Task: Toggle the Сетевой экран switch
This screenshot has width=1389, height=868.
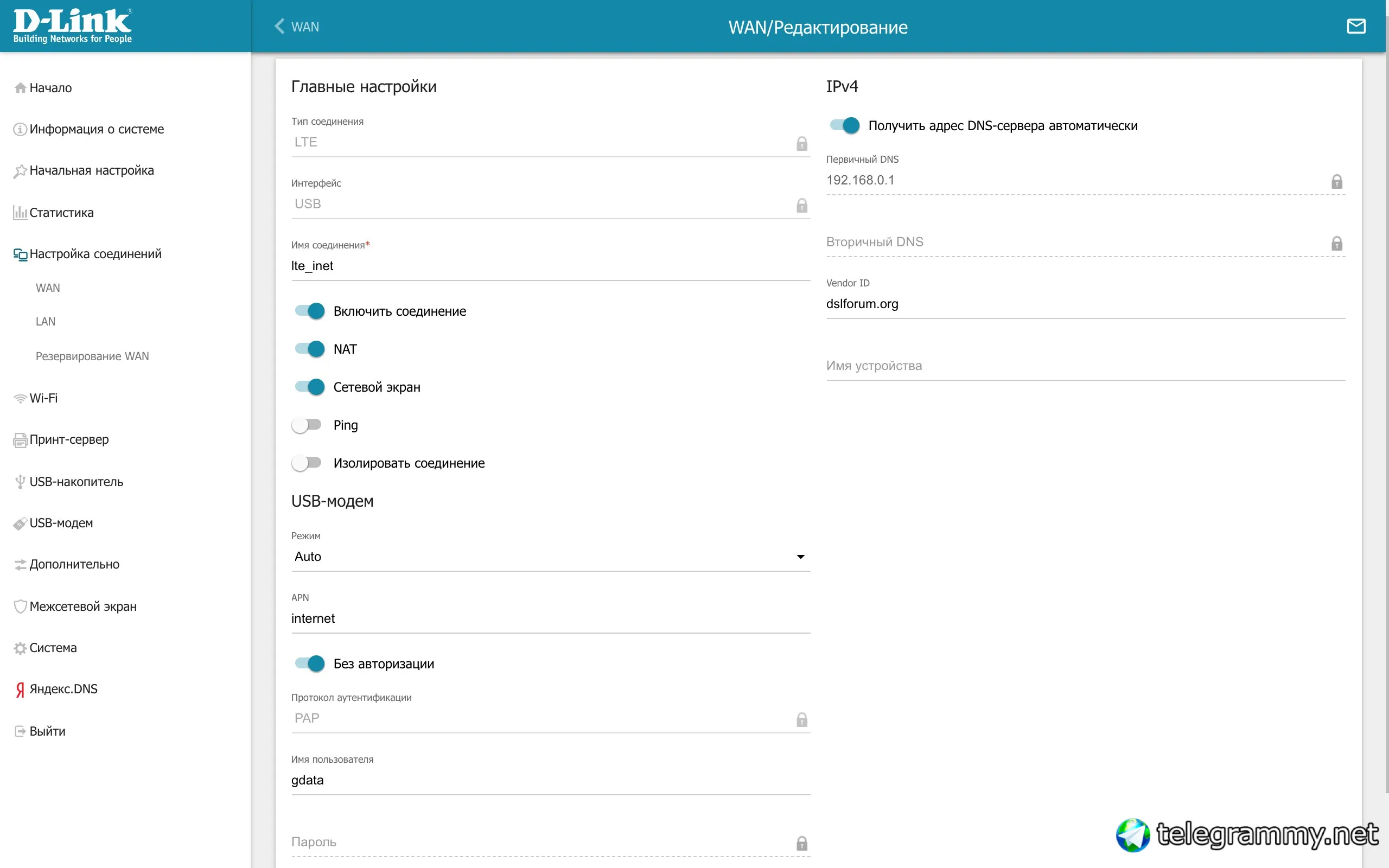Action: point(309,387)
